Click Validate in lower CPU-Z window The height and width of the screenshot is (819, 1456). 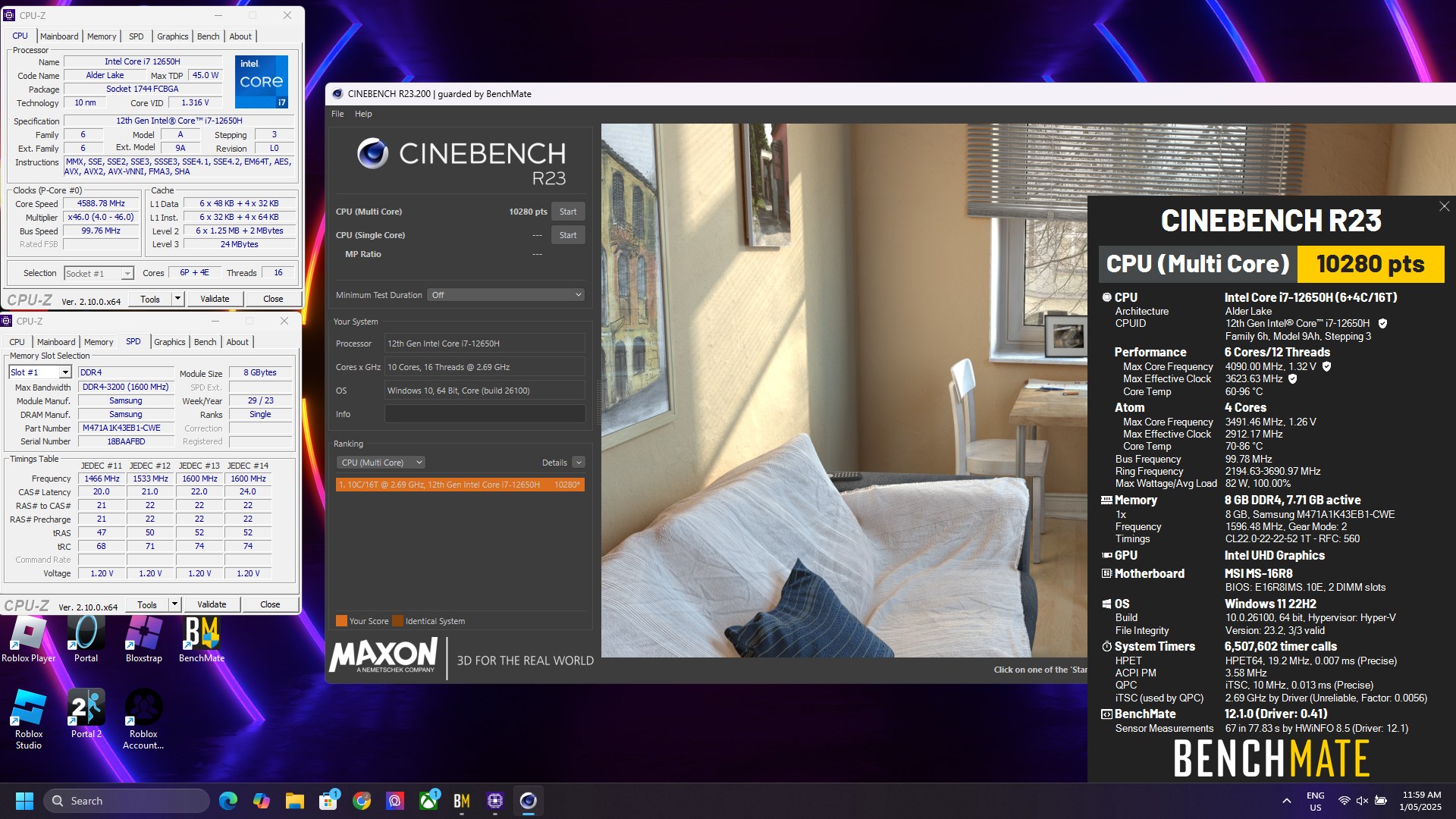212,604
